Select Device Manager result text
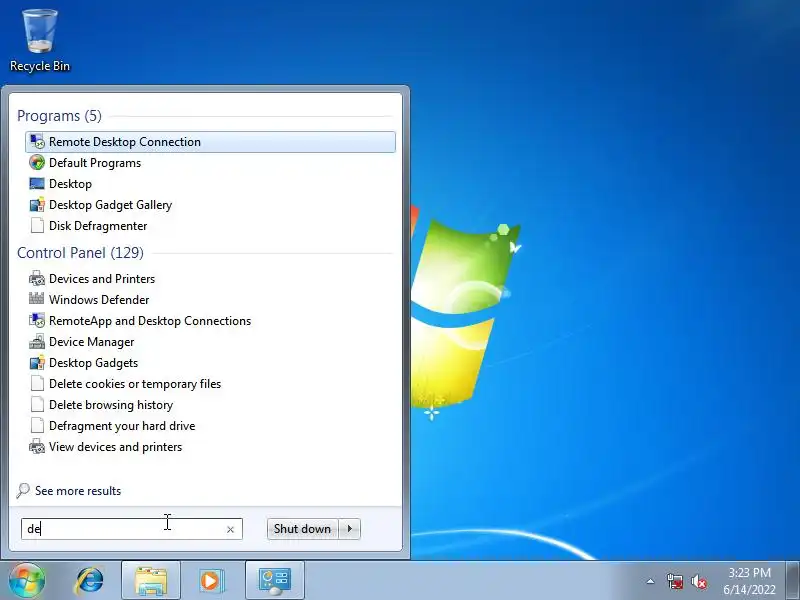The height and width of the screenshot is (600, 800). (x=92, y=342)
